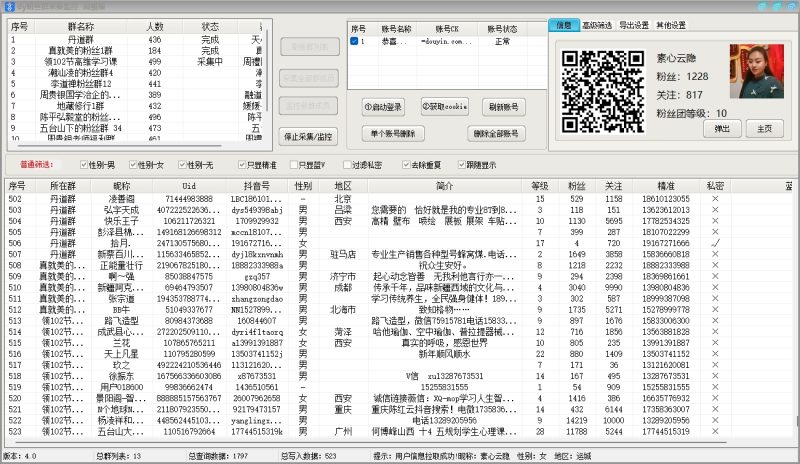
Task: Sort user table by the 昵称 header
Action: point(121,186)
